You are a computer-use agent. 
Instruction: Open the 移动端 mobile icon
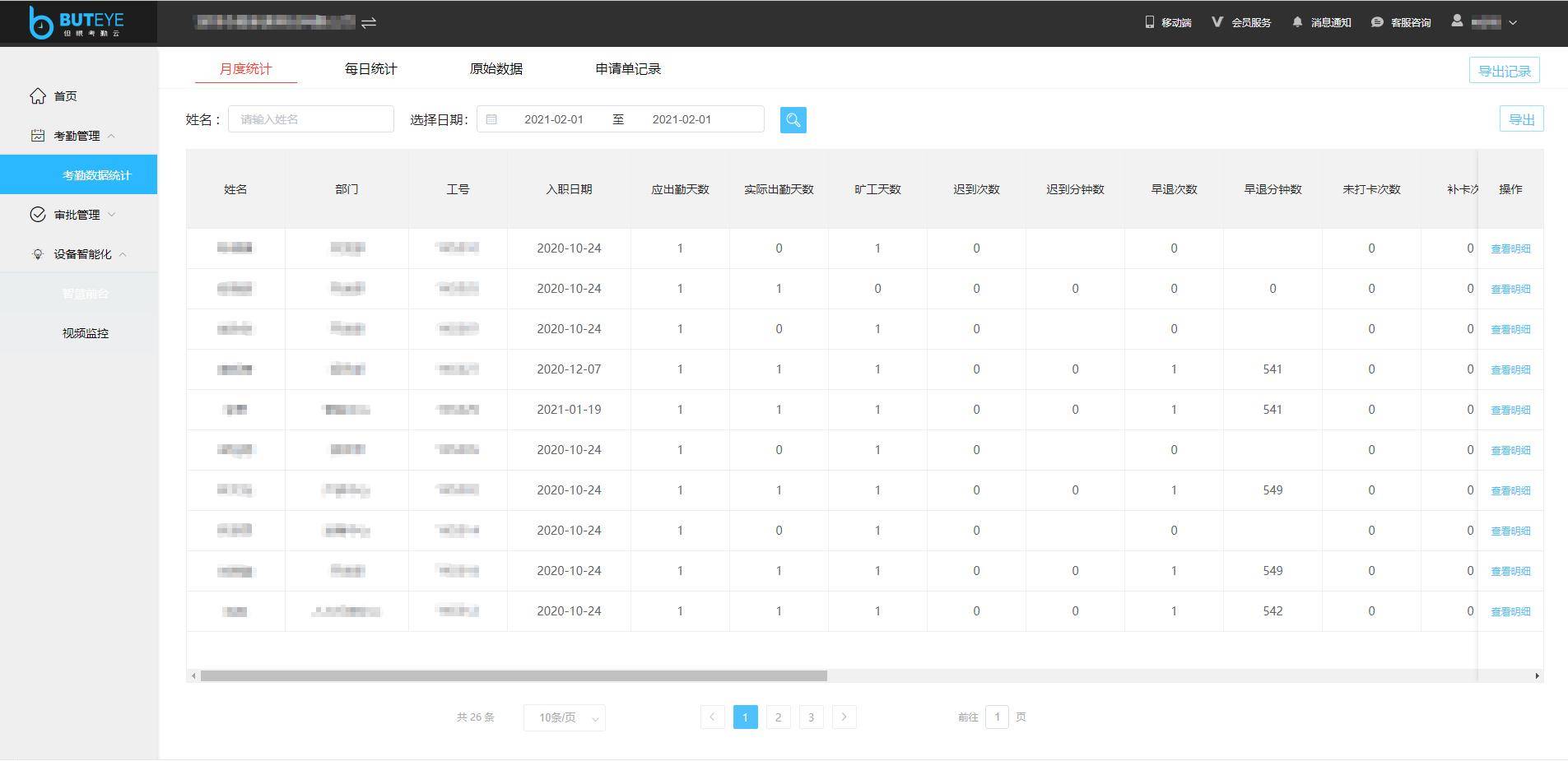click(x=1150, y=22)
